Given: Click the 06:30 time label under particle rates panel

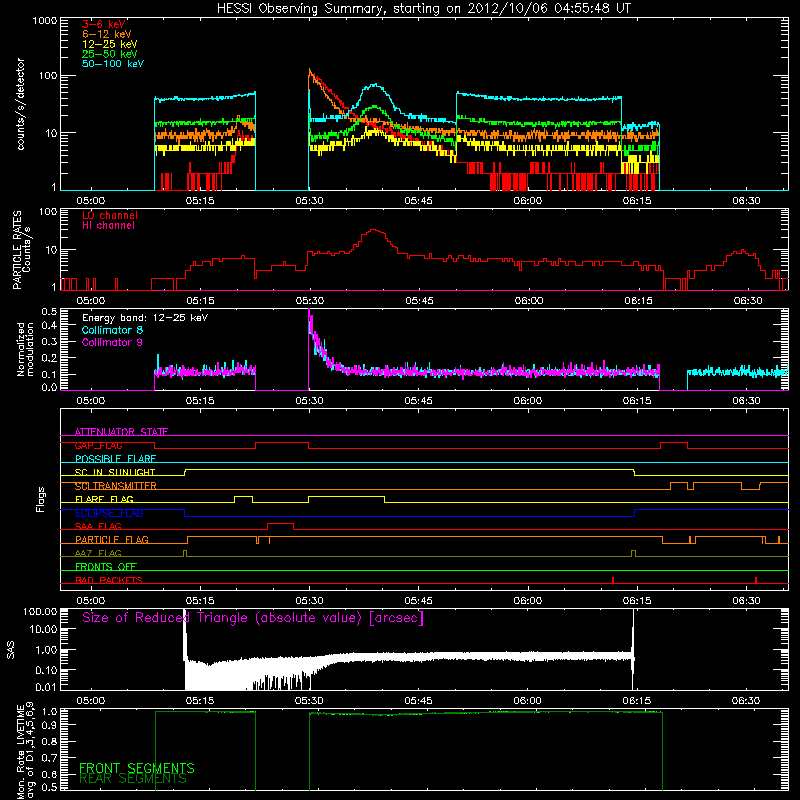Looking at the screenshot, I should 747,301.
